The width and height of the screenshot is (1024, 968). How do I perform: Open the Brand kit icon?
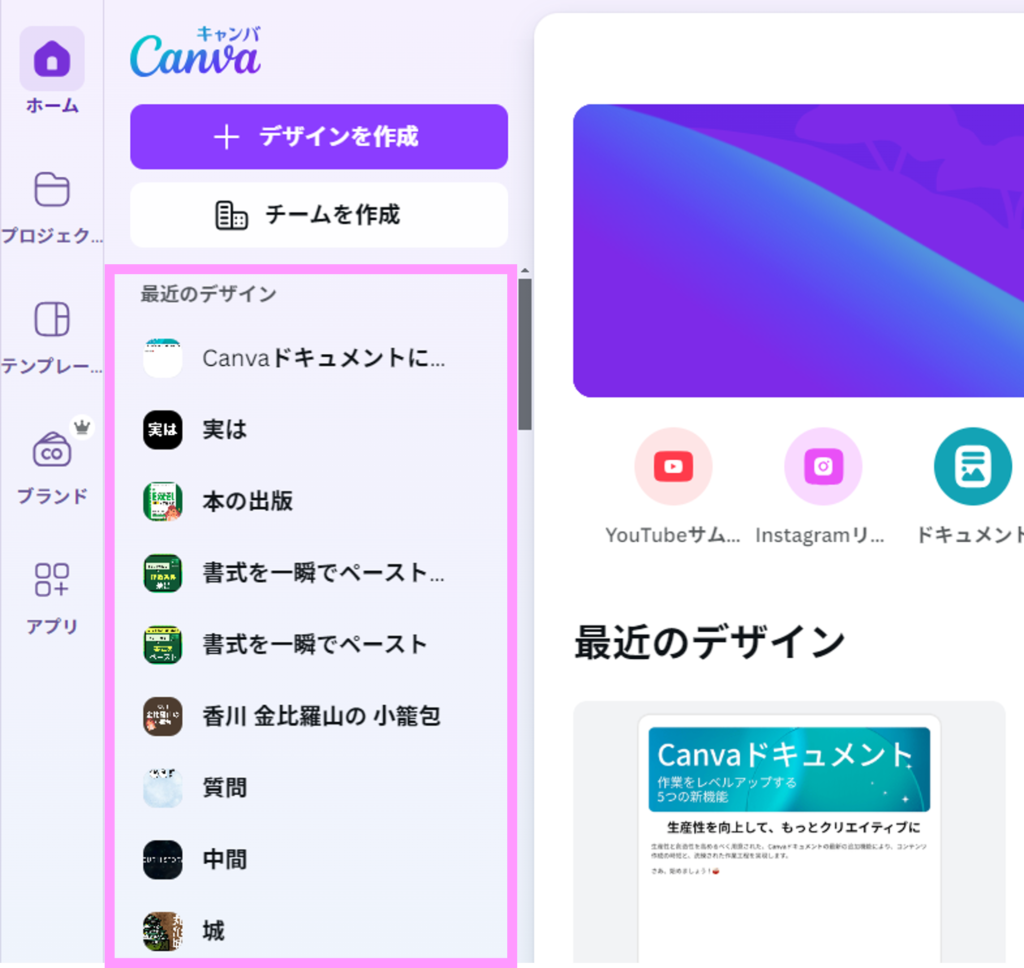pos(52,451)
